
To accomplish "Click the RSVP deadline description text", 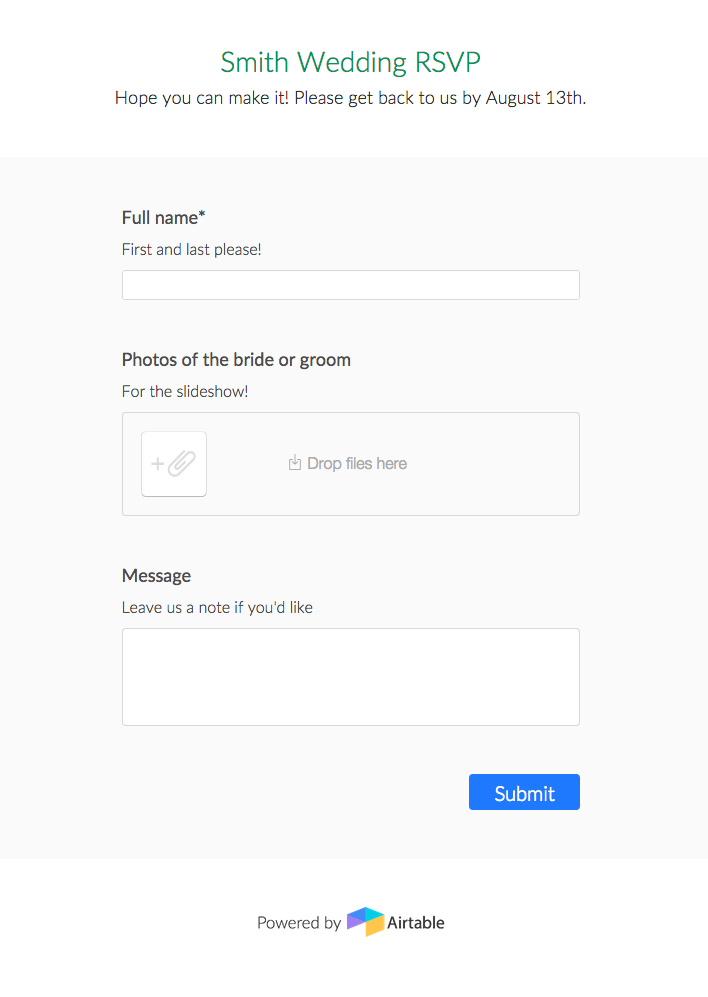I will click(x=350, y=98).
